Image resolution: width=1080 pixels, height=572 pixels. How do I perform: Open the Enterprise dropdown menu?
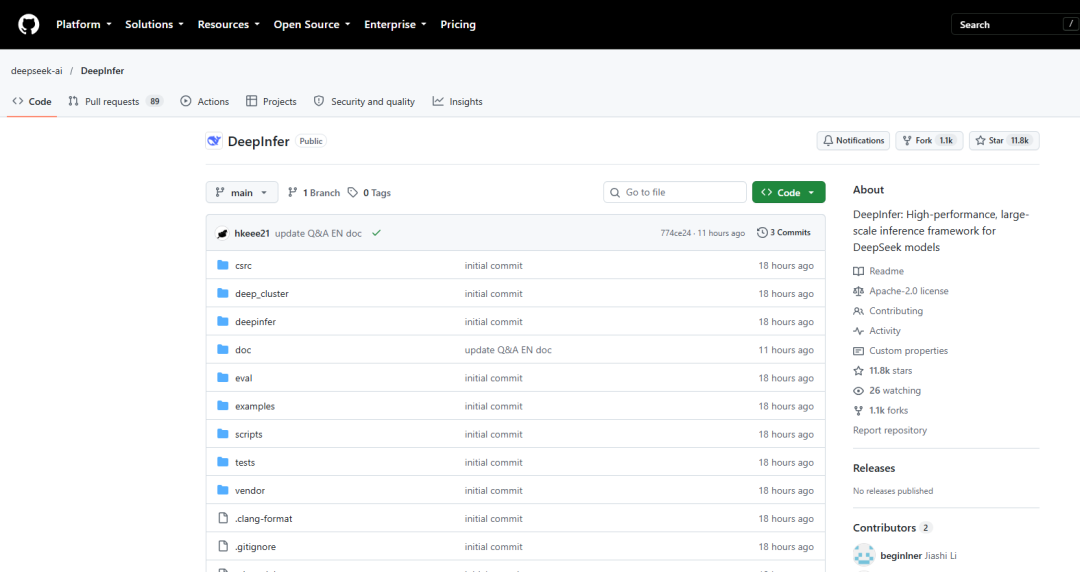tap(395, 24)
